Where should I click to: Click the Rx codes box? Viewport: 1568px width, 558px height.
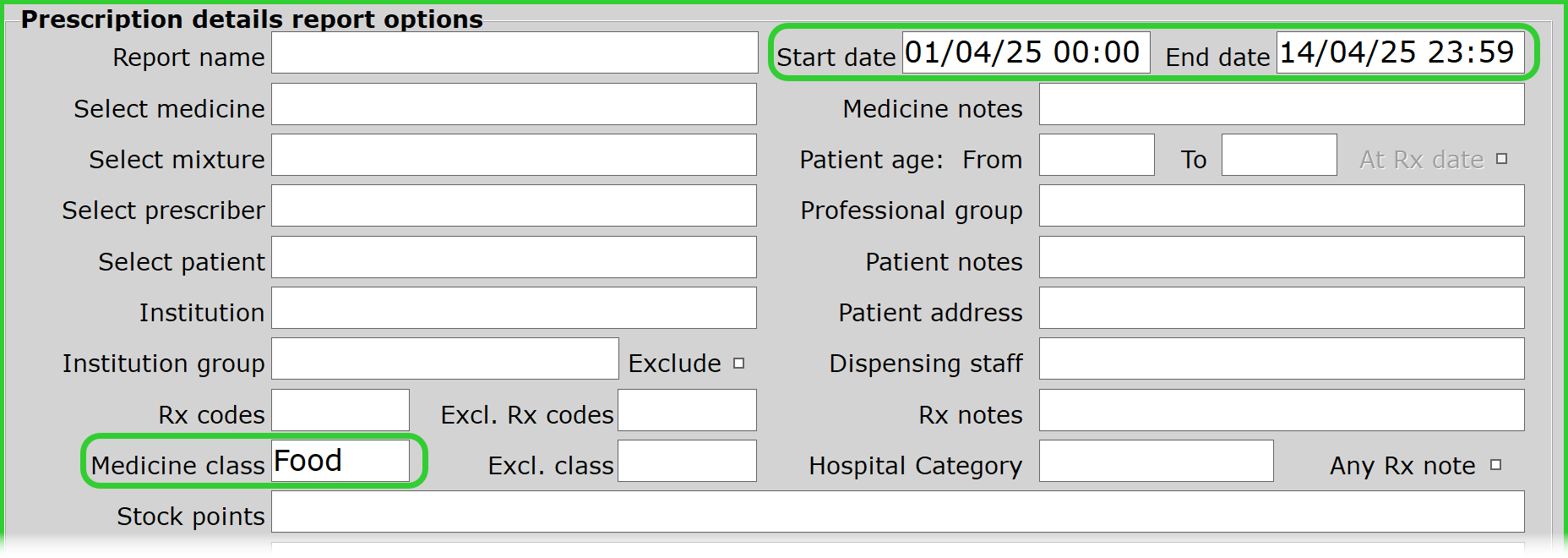340,411
